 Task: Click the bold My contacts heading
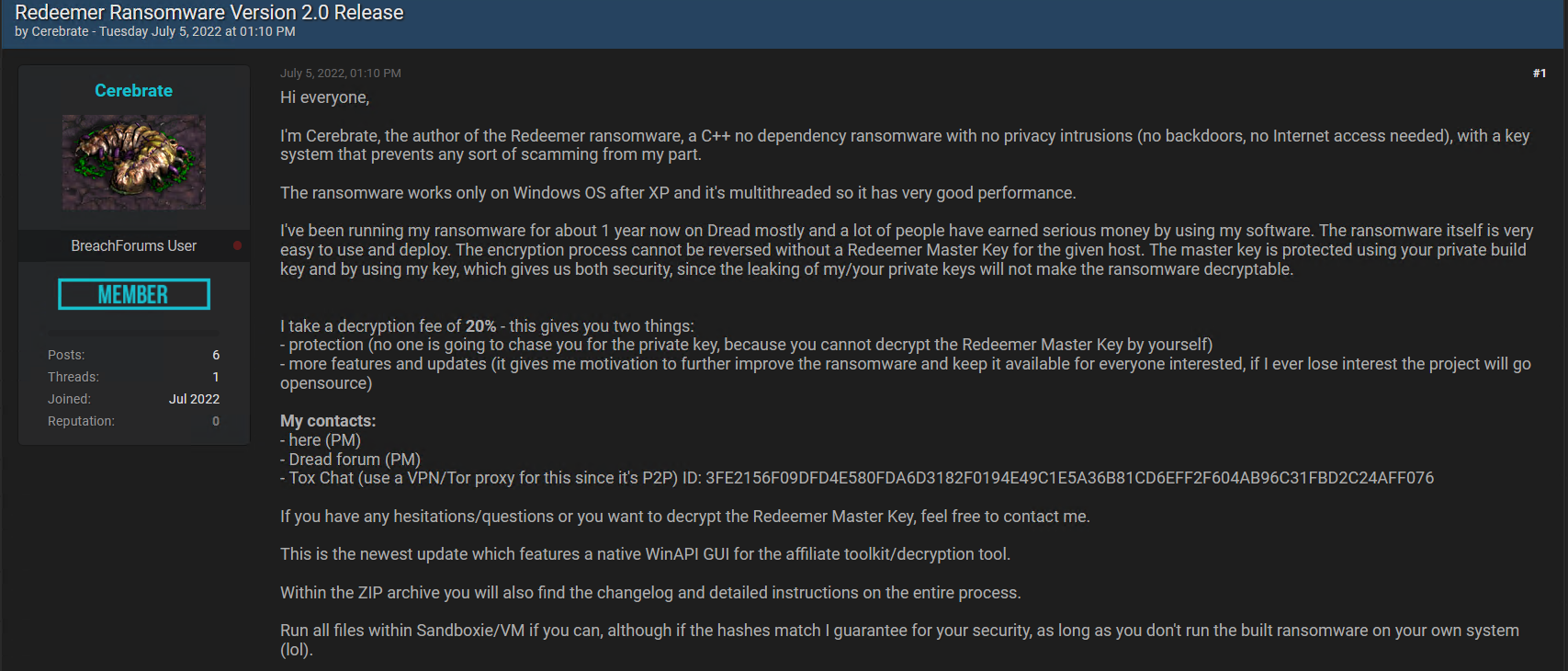coord(328,421)
